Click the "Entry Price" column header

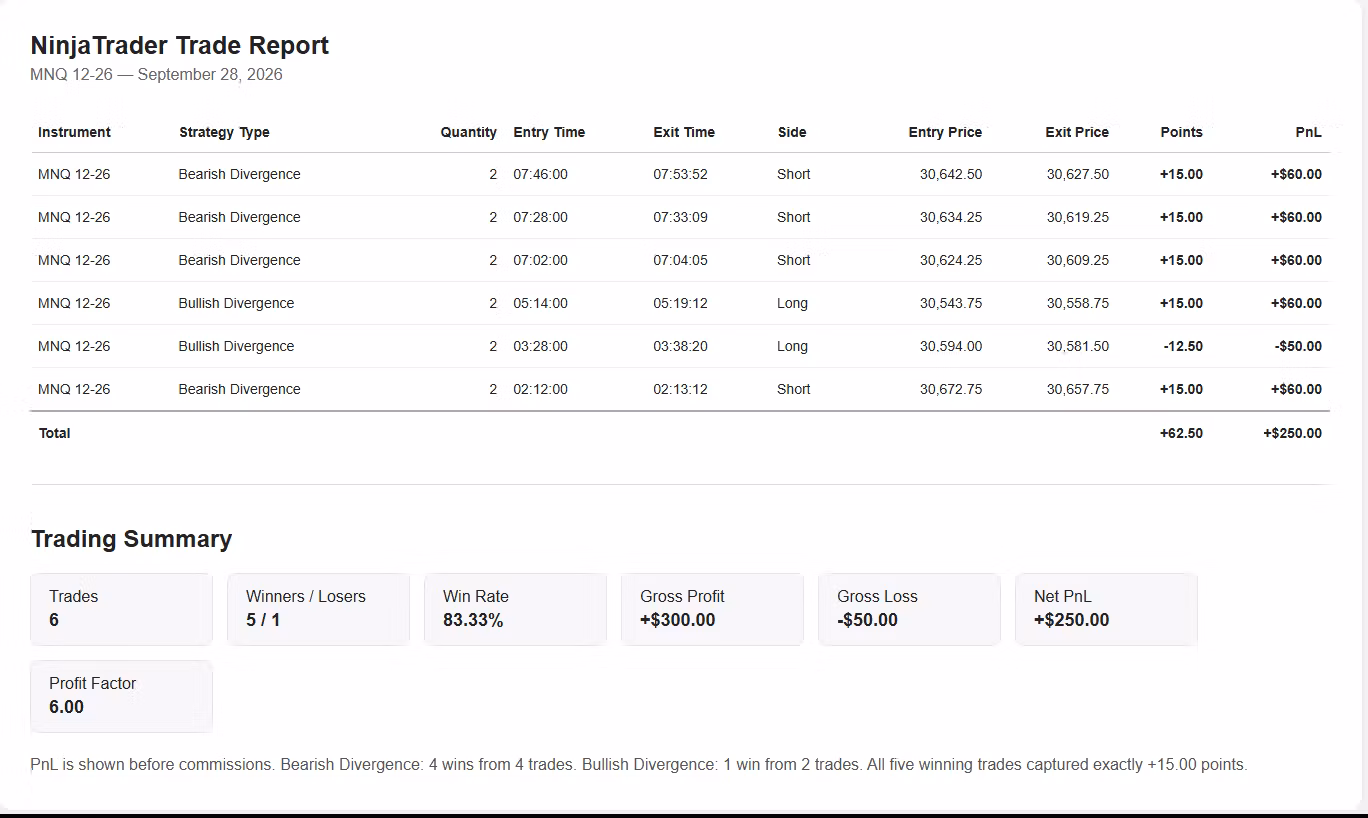point(945,132)
